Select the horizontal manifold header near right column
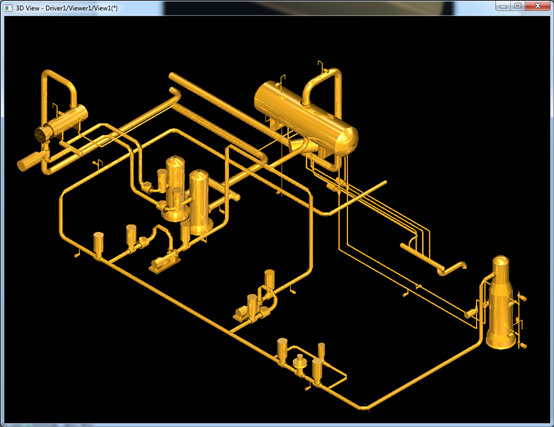The image size is (554, 427). pos(433,259)
